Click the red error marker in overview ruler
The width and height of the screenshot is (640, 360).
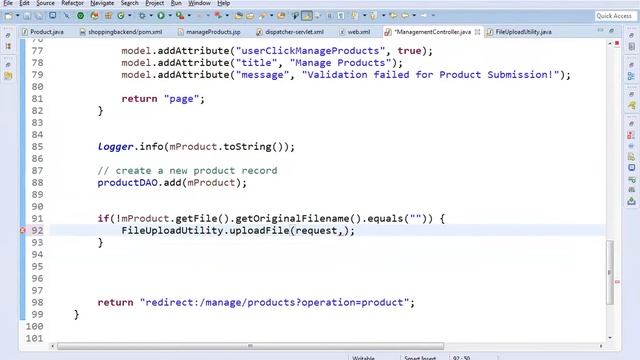617,282
